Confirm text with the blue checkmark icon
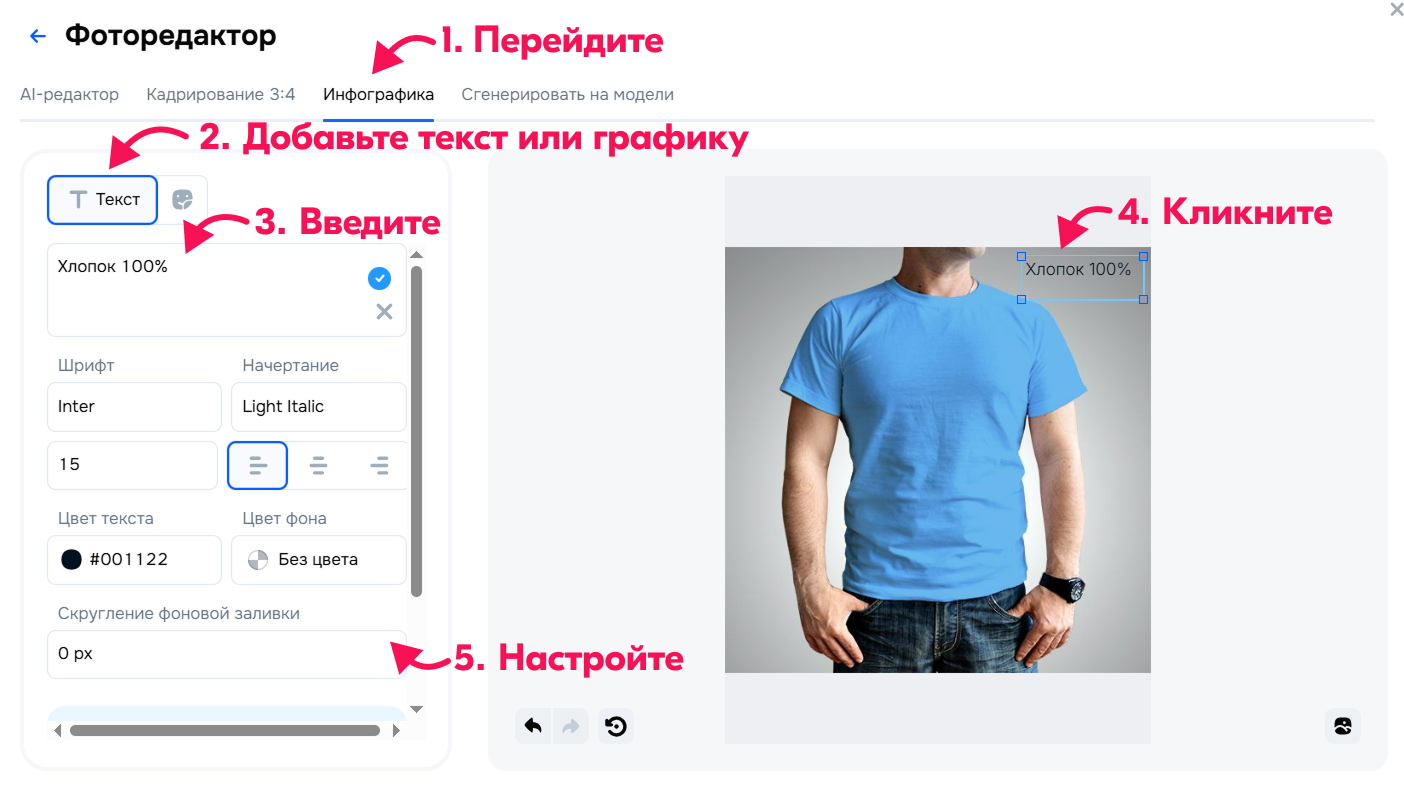This screenshot has height=791, width=1404. coord(380,278)
